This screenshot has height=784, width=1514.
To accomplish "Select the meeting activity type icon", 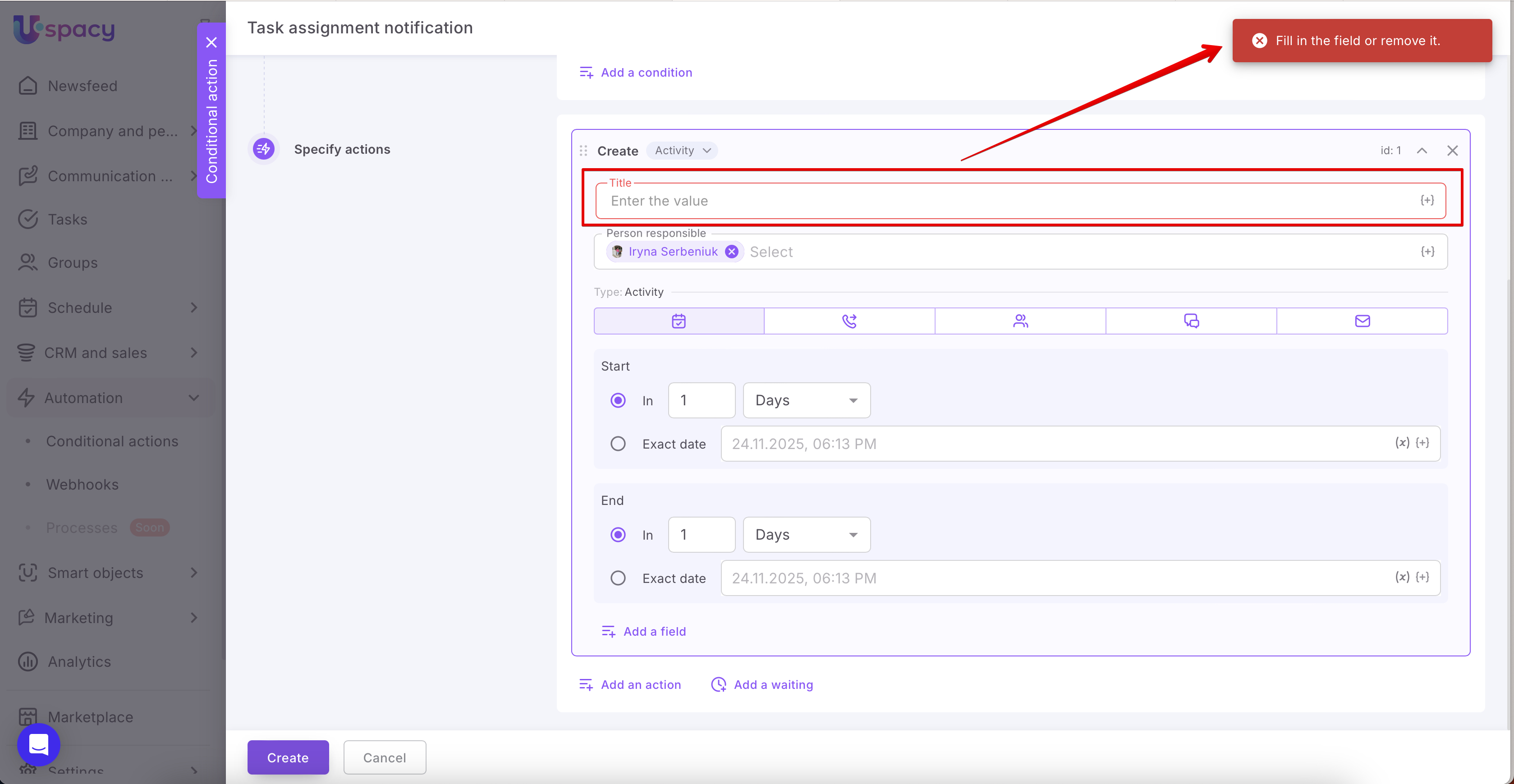I will tap(1020, 321).
